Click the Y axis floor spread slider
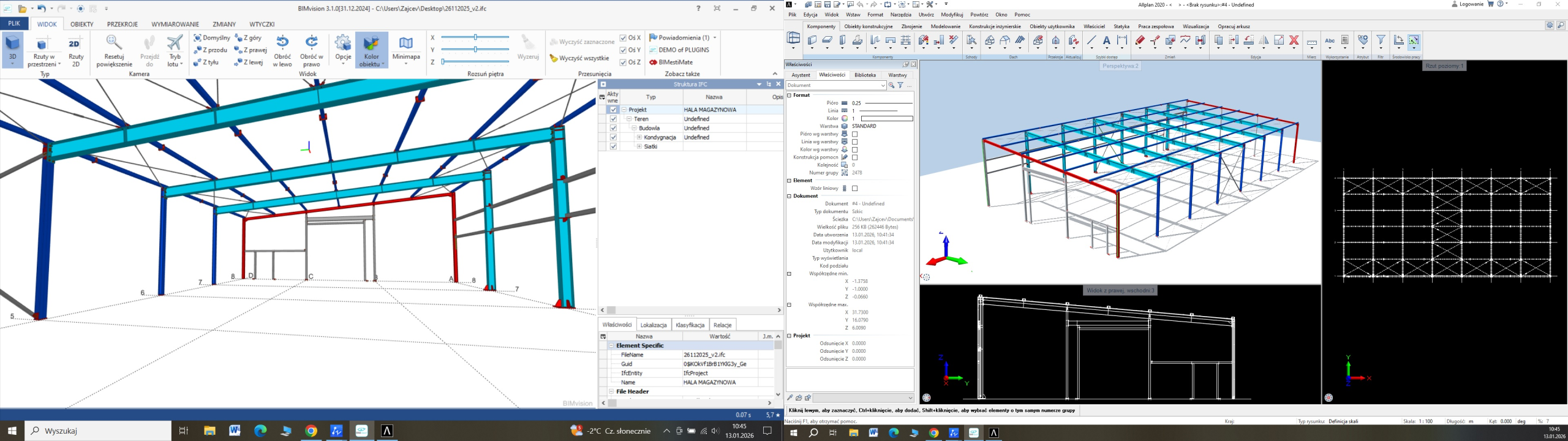 tap(475, 50)
